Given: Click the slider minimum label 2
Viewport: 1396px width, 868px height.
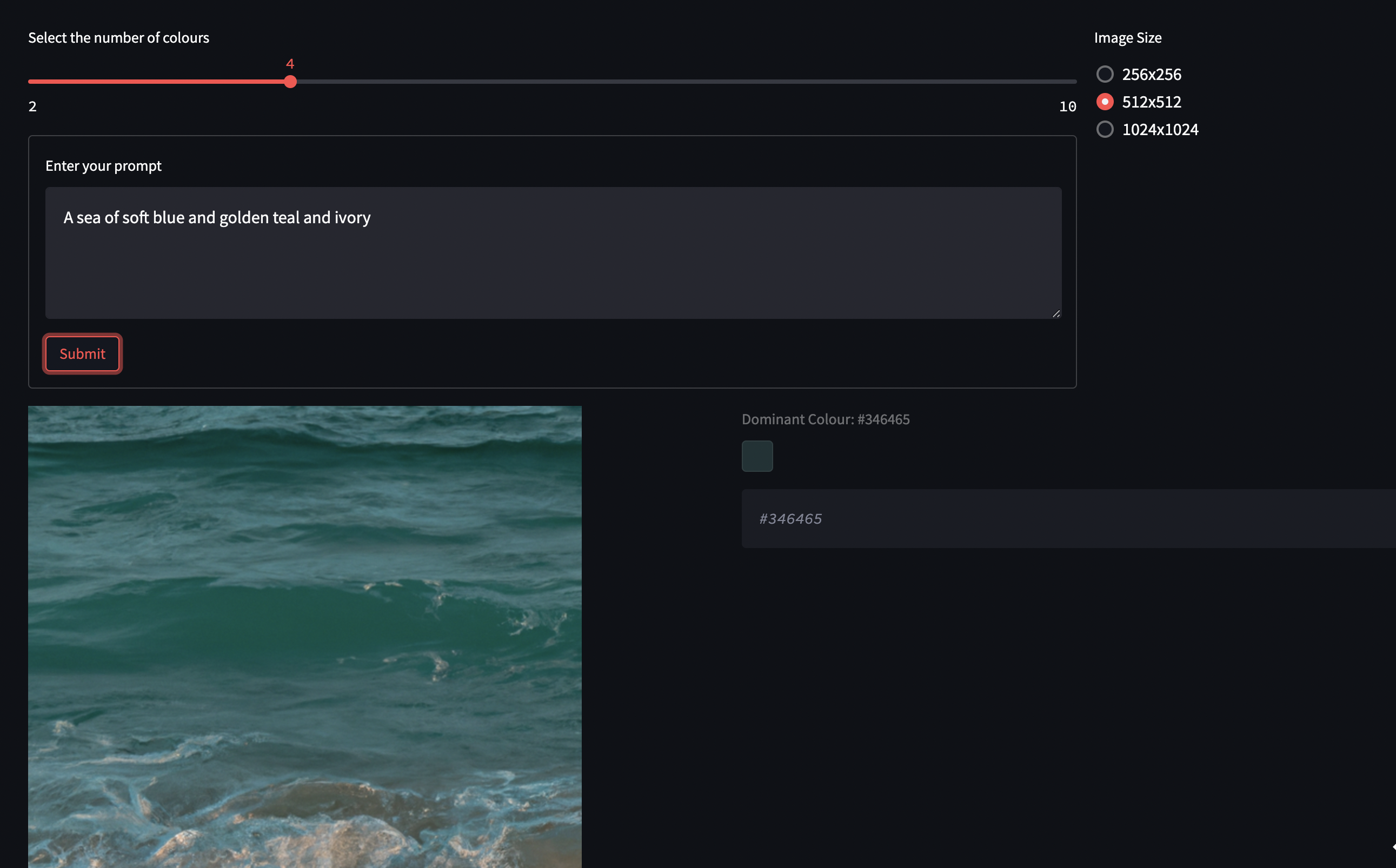Looking at the screenshot, I should [33, 107].
